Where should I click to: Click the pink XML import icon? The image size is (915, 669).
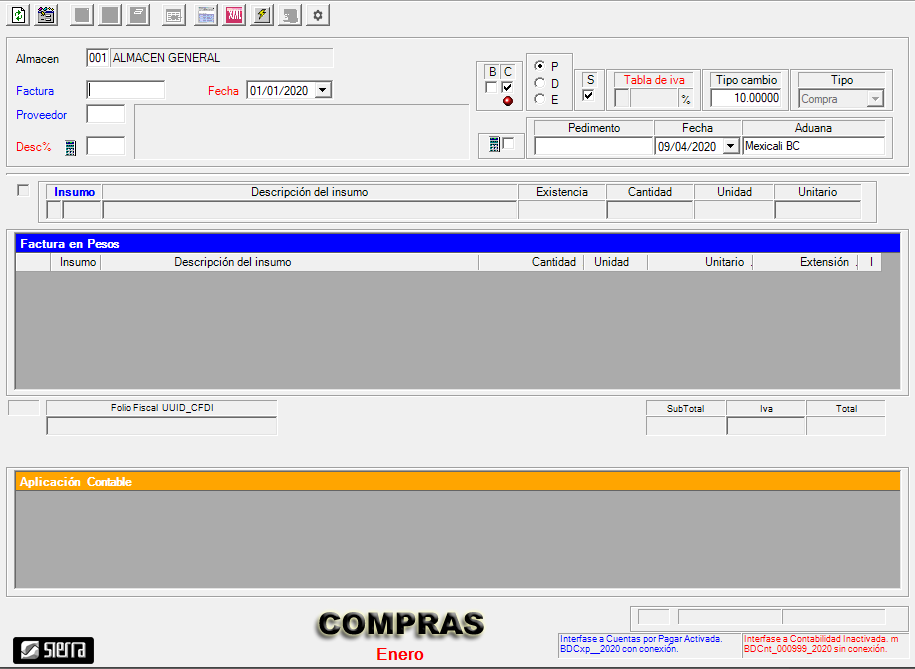point(233,15)
